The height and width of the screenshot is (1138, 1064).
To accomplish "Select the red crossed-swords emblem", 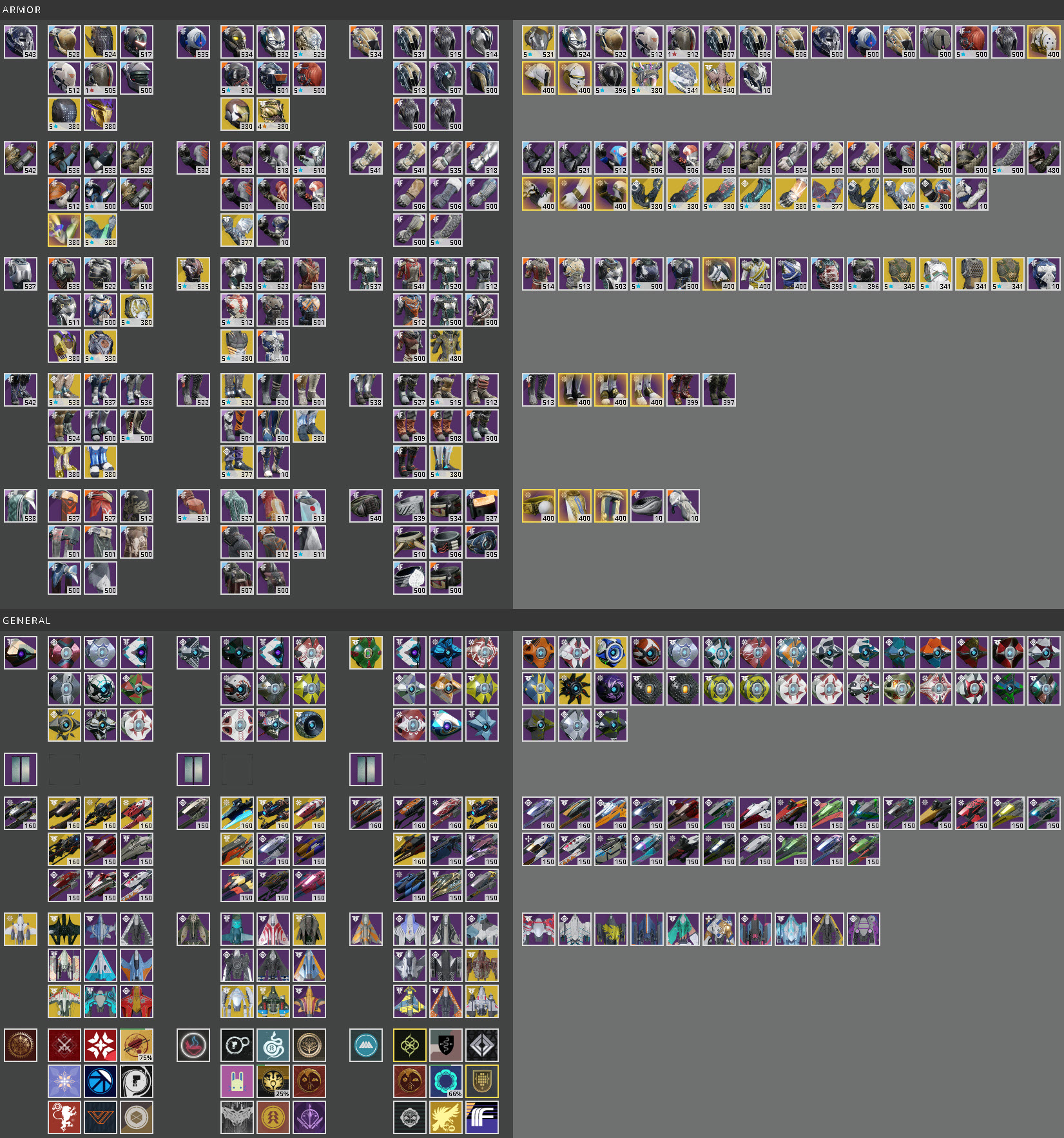I will (64, 1045).
